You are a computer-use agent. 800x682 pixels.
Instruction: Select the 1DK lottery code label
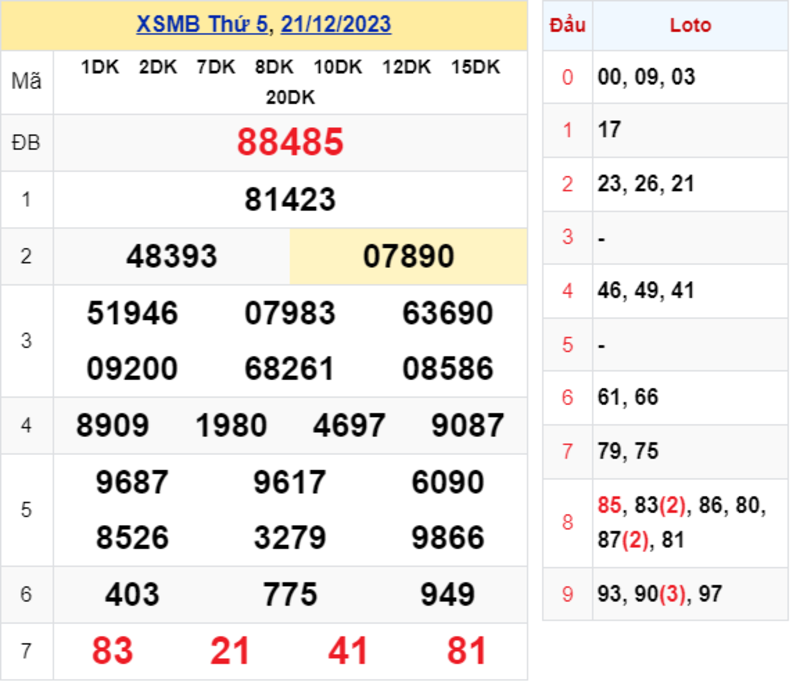[99, 68]
